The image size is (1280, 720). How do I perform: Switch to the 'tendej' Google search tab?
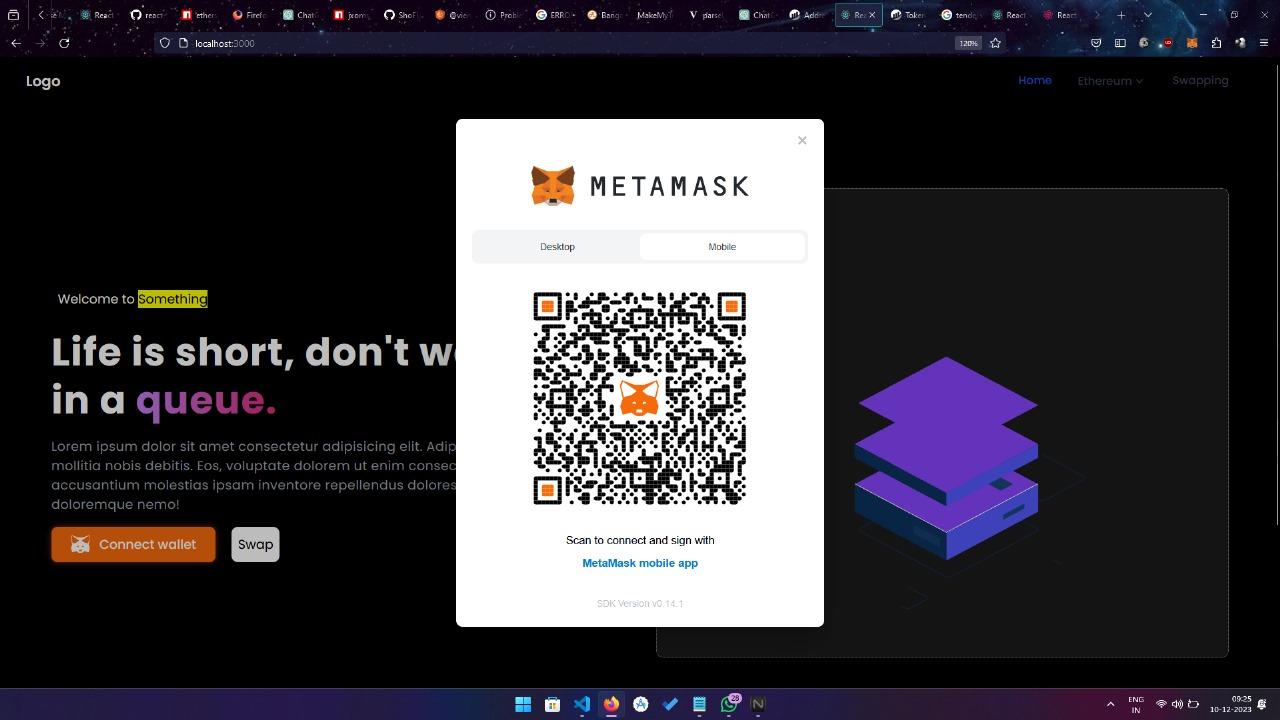click(x=960, y=15)
